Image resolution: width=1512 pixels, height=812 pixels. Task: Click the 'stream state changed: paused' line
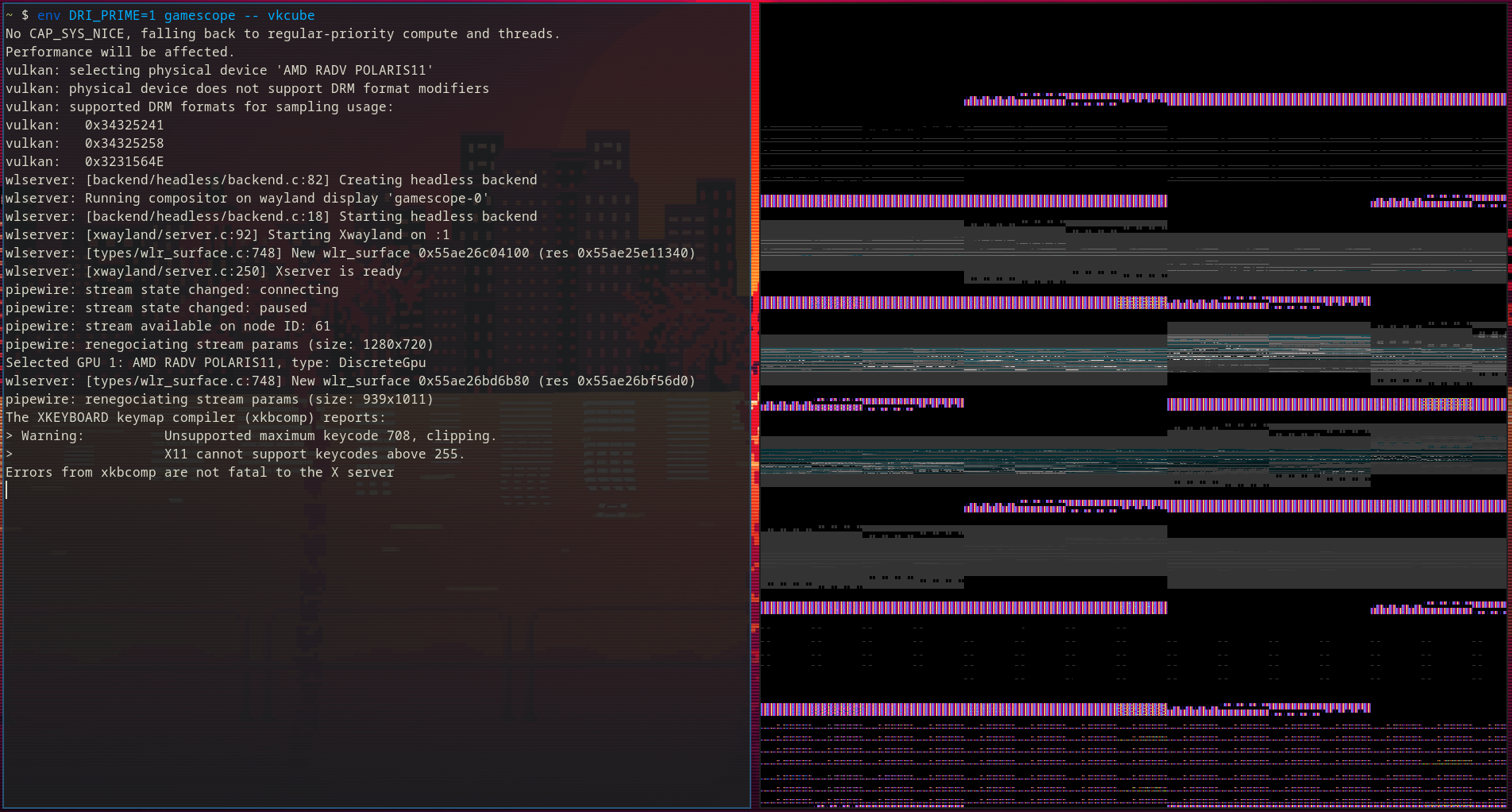[x=156, y=308]
